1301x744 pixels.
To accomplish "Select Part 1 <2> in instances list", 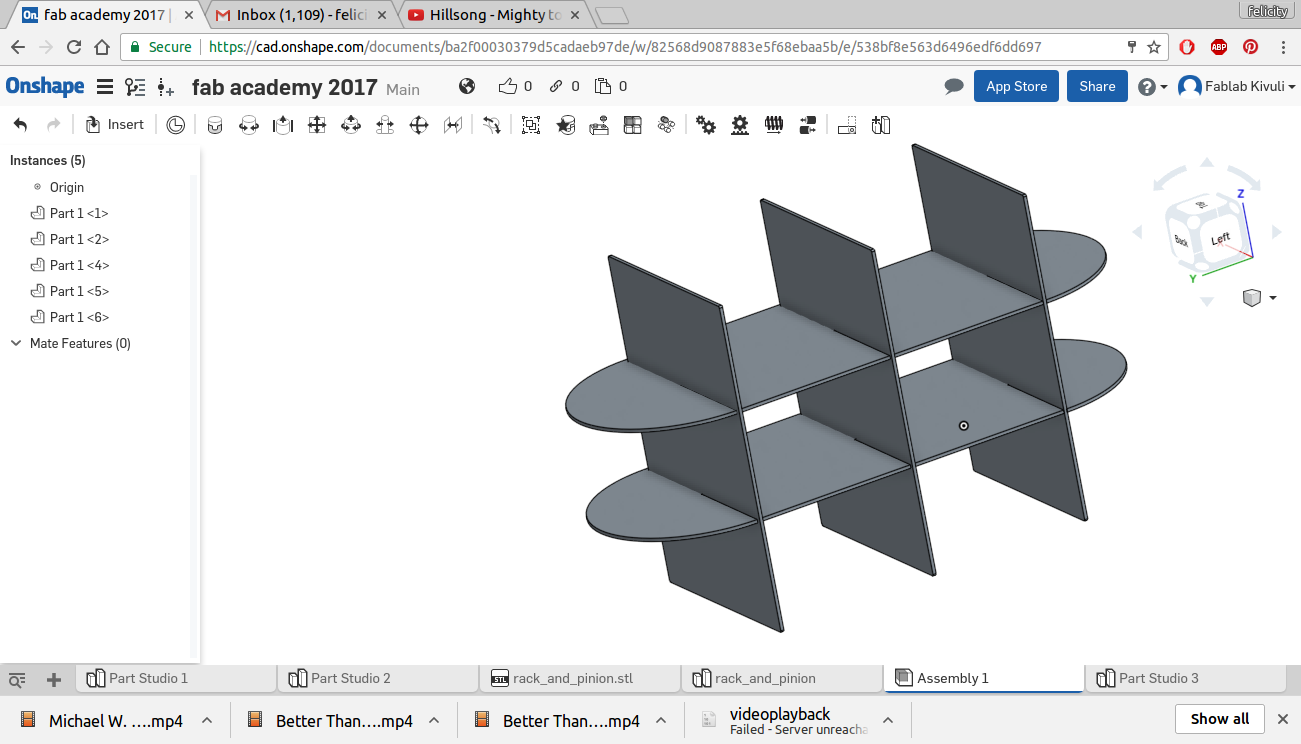I will [x=79, y=239].
